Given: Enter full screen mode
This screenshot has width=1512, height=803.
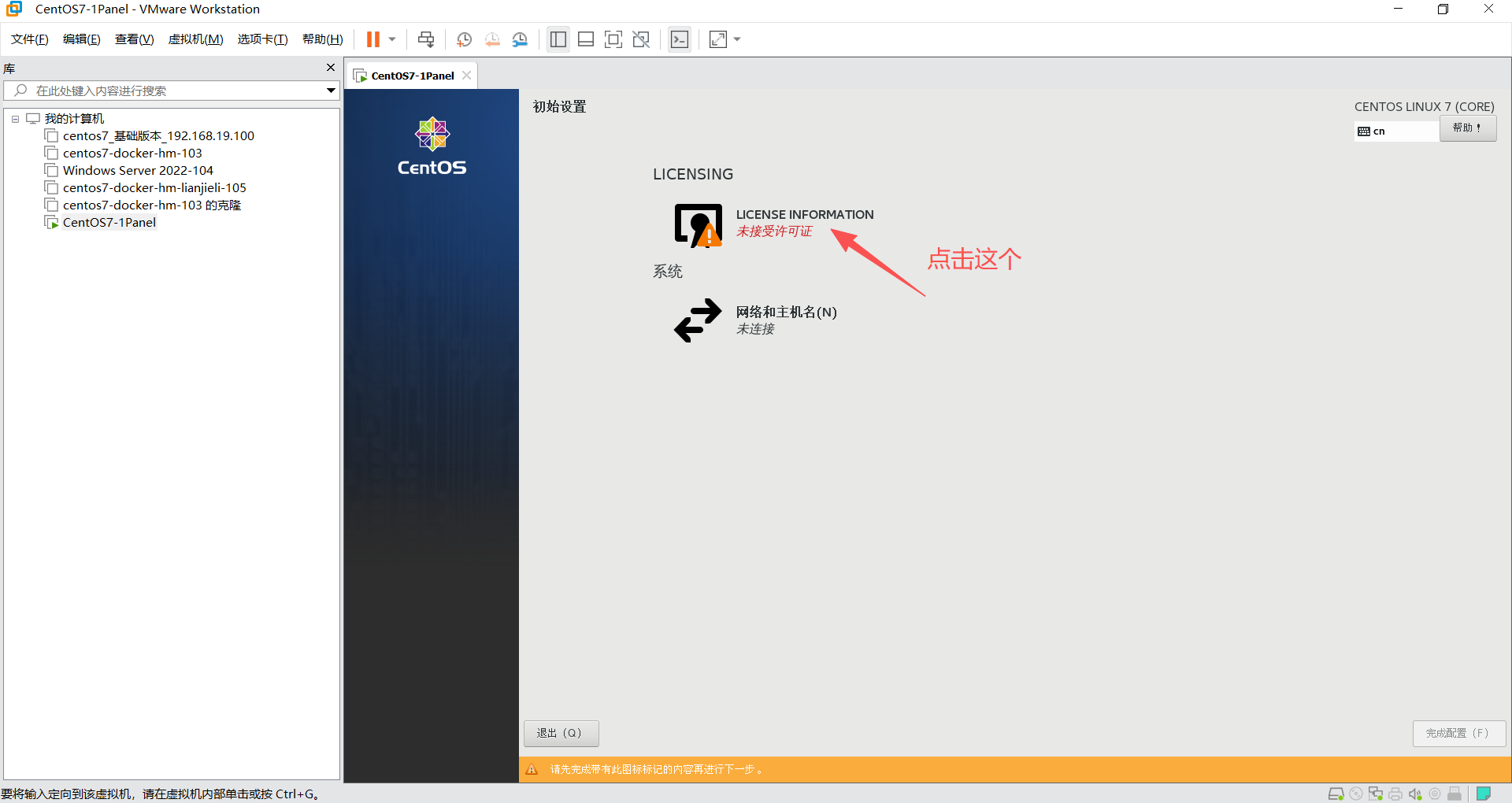Looking at the screenshot, I should click(613, 39).
